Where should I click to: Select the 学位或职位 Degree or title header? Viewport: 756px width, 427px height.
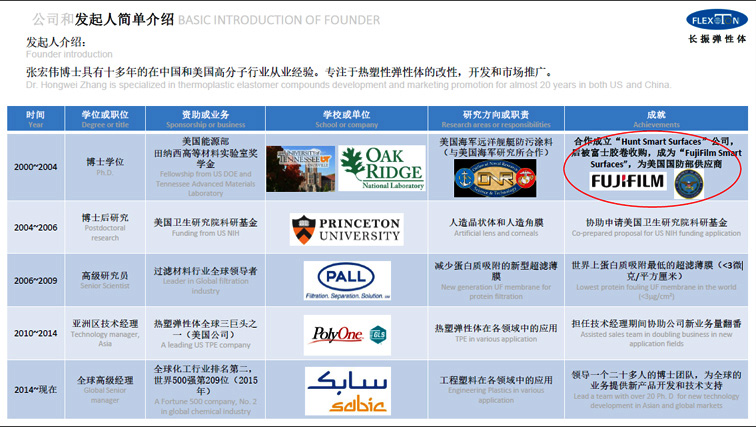click(105, 119)
